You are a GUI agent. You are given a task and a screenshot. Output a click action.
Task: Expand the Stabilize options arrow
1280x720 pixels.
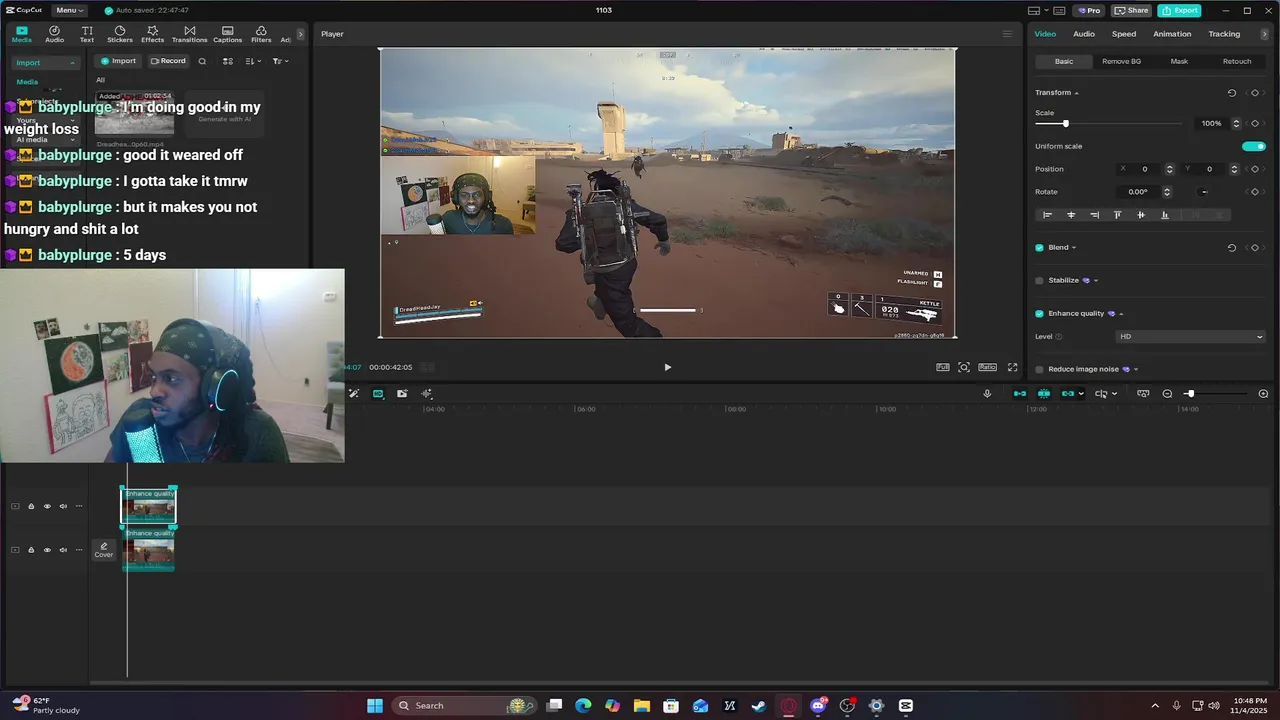coord(1096,281)
